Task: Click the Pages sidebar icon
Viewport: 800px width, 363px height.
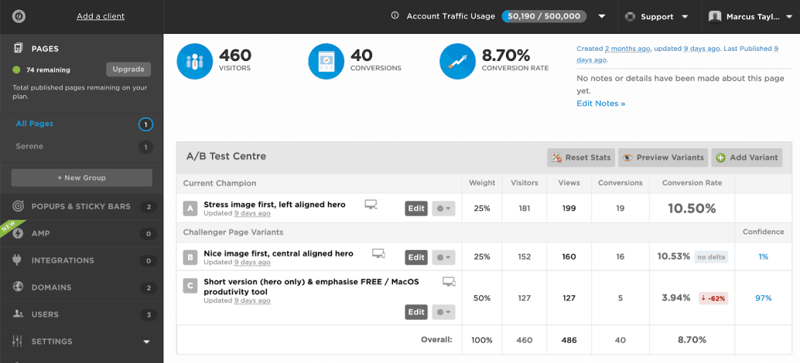Action: [18, 49]
